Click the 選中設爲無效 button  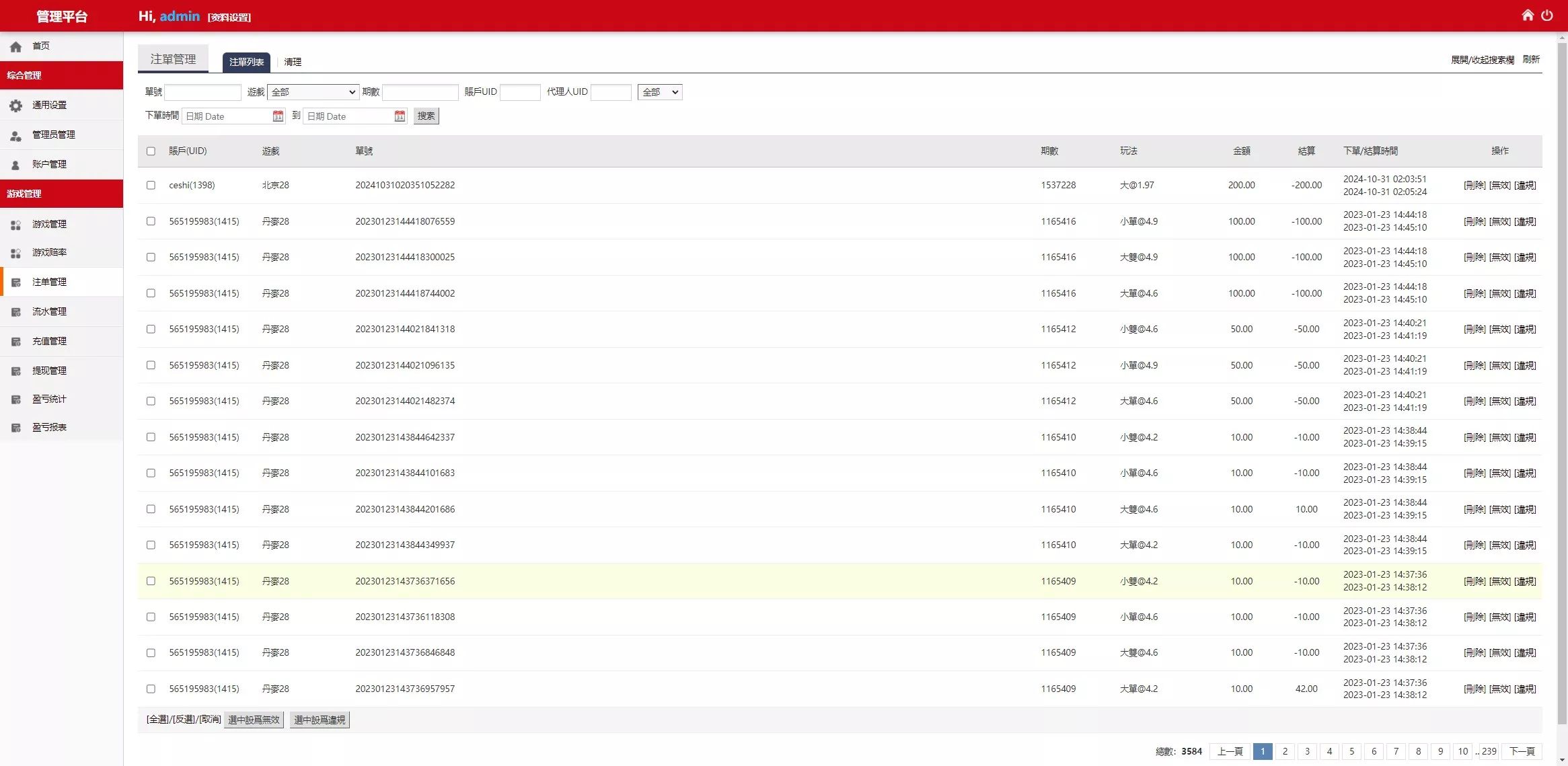[x=254, y=720]
